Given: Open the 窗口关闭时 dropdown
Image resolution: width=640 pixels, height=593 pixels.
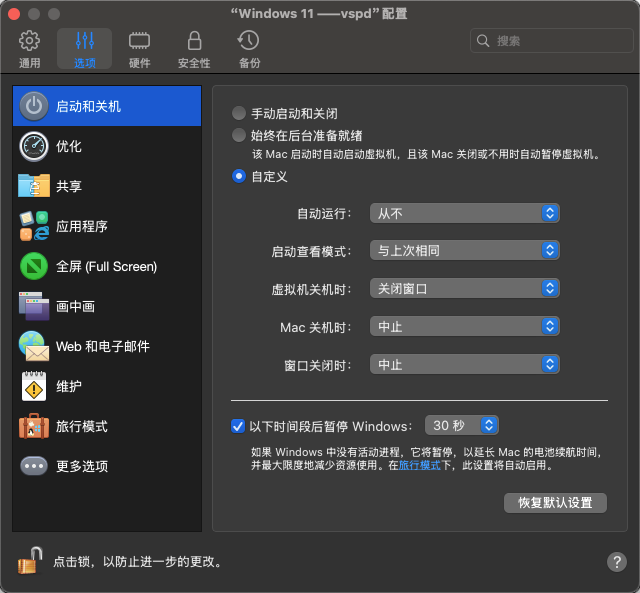Looking at the screenshot, I should (464, 364).
